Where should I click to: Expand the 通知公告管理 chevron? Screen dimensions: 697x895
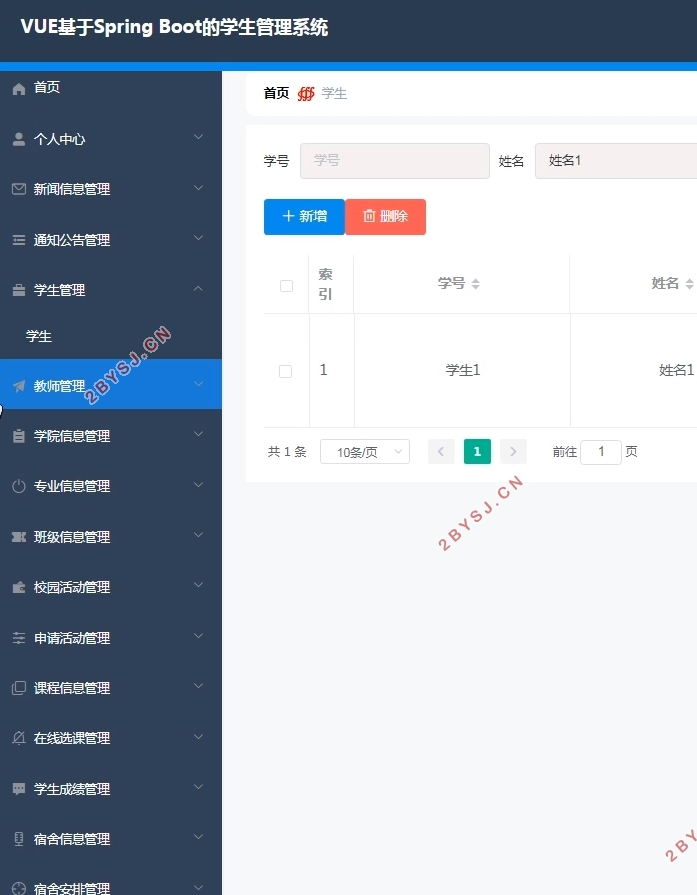click(198, 238)
